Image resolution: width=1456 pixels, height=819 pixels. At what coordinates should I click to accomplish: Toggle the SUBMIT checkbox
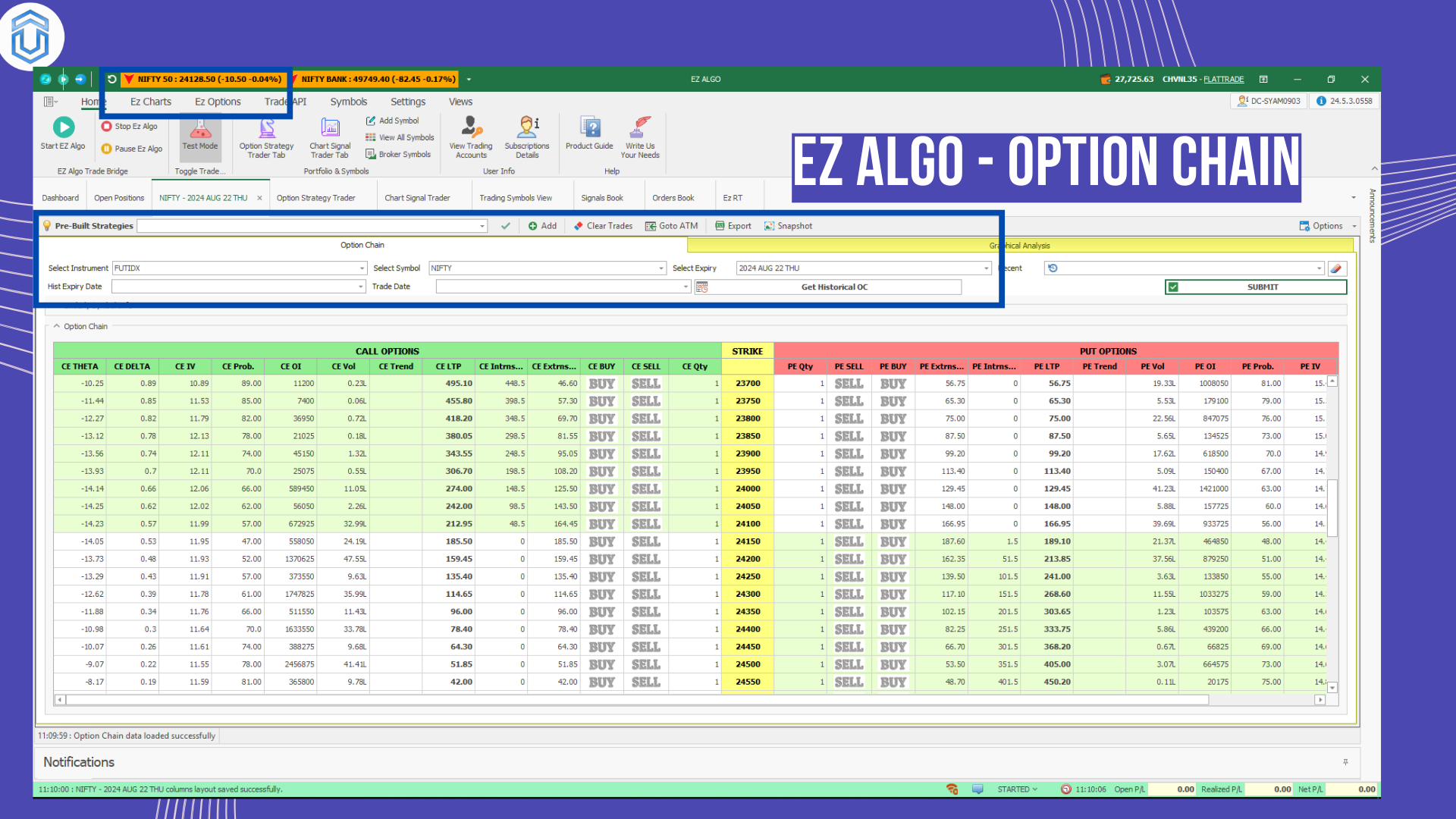[1173, 287]
